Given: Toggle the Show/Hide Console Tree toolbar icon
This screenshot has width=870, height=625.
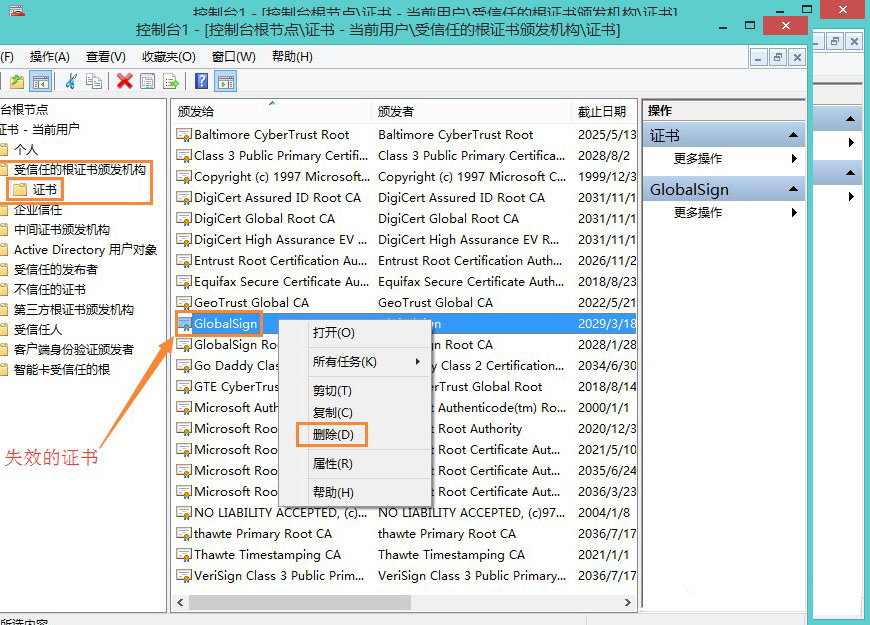Looking at the screenshot, I should point(41,82).
